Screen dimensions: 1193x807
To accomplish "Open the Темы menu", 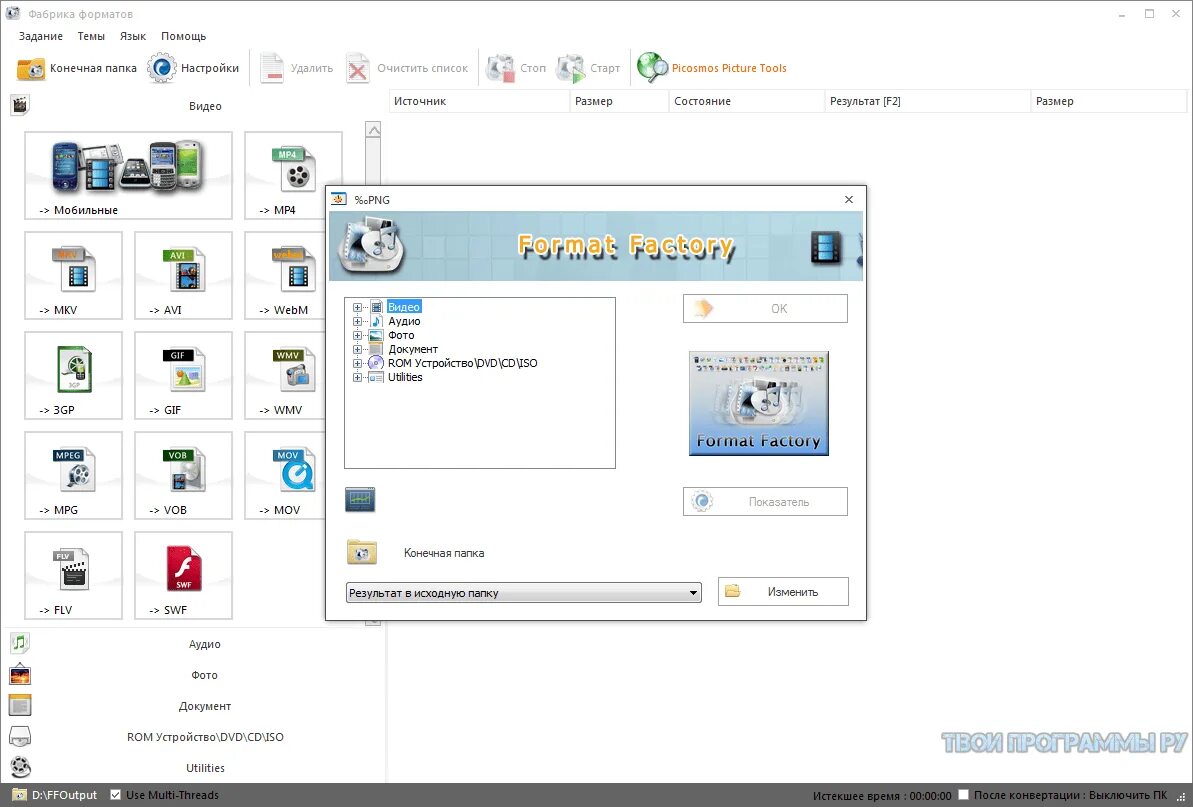I will 91,36.
